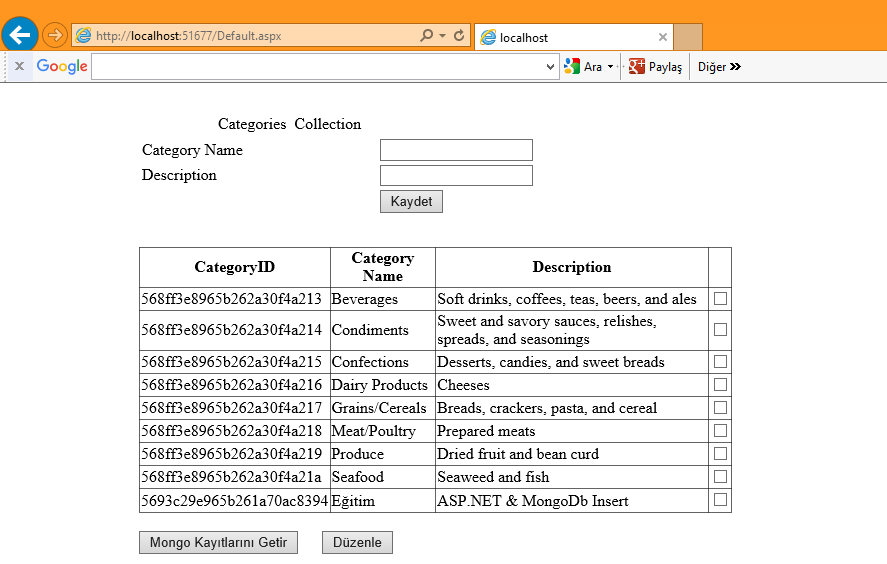This screenshot has height=564, width=887.
Task: Toggle the Dairy Products row checkbox
Action: click(x=720, y=384)
